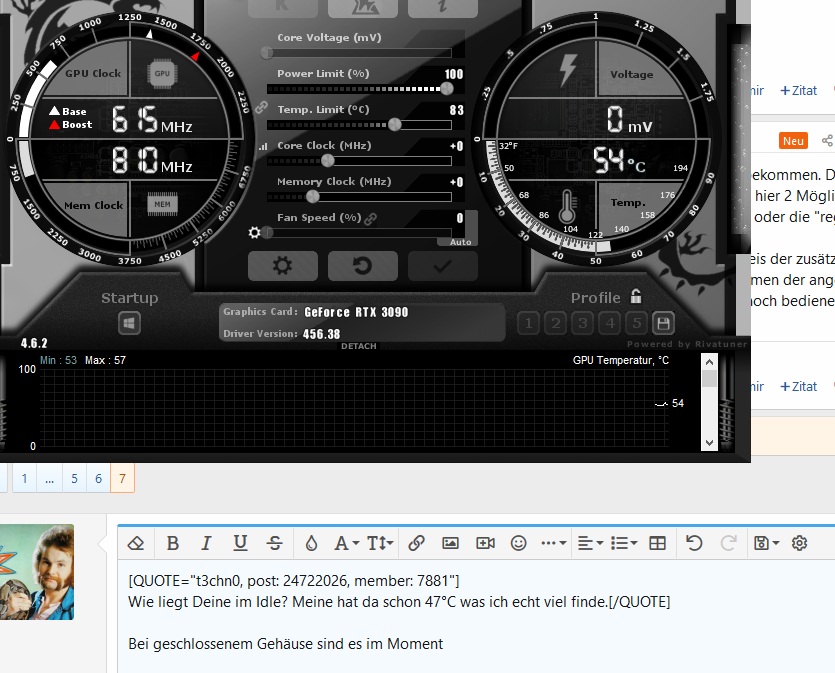Open MSI Afterburner settings gear button
835x673 pixels.
tap(283, 266)
